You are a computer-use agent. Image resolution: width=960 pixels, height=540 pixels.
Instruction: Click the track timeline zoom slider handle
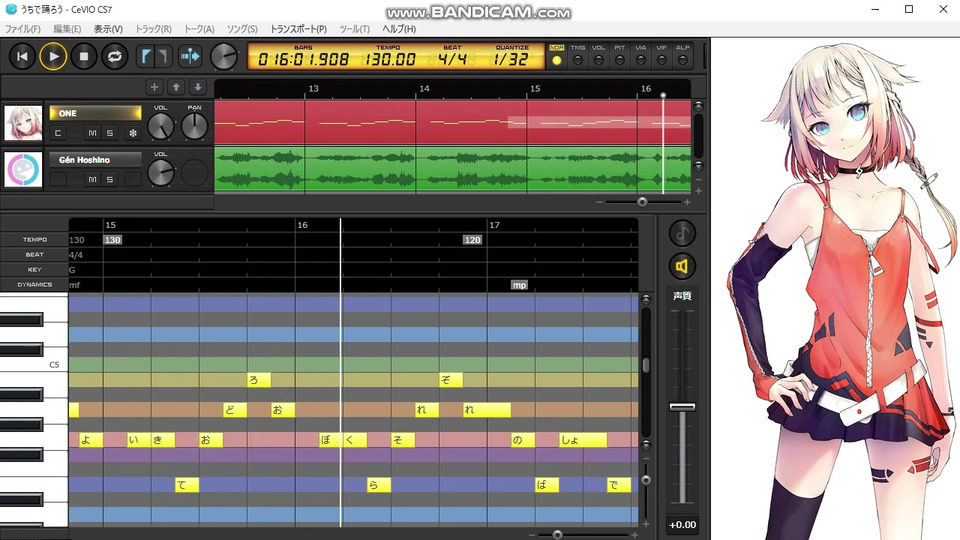[642, 201]
